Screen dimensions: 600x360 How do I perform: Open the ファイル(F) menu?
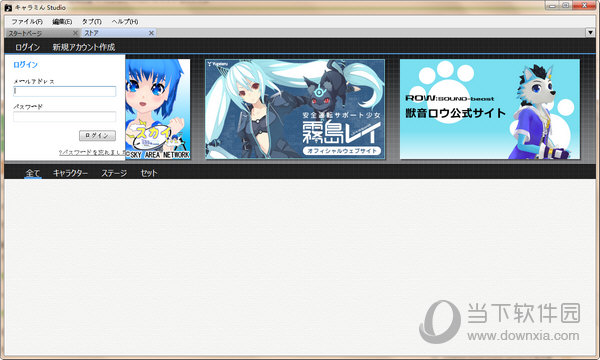27,22
